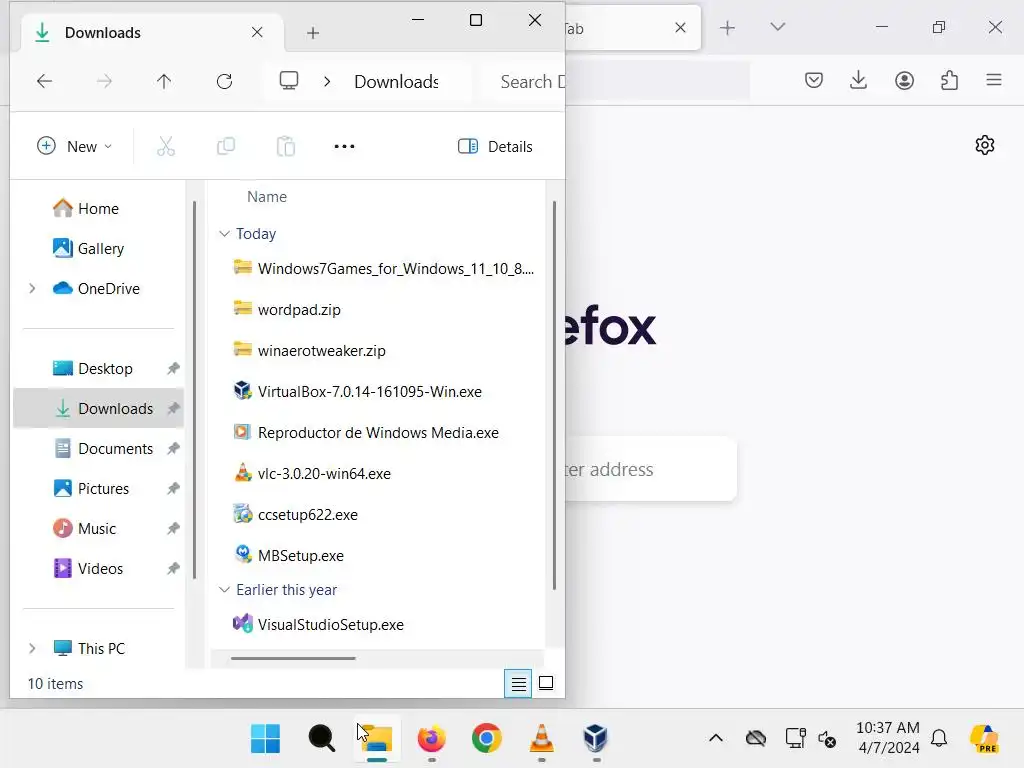This screenshot has height=768, width=1024.
Task: Click Downloads in the address bar
Action: [396, 82]
